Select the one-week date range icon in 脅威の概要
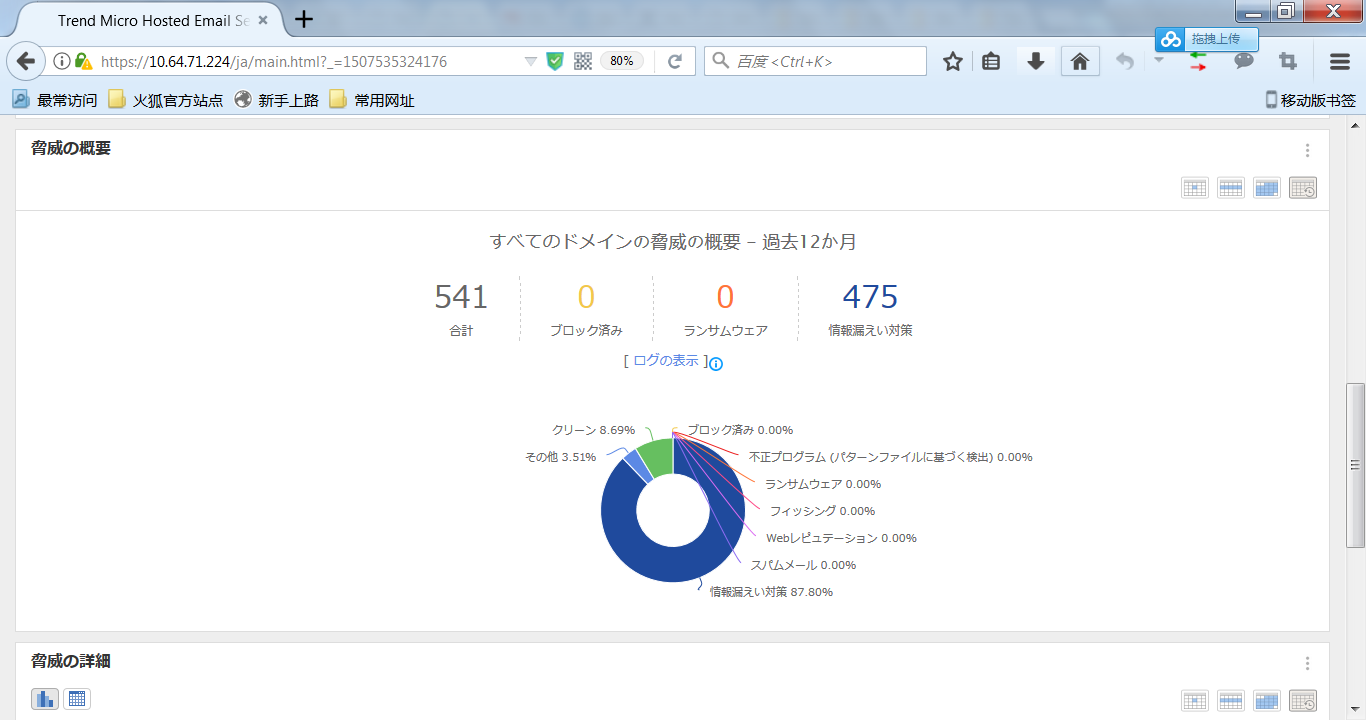 tap(1230, 188)
